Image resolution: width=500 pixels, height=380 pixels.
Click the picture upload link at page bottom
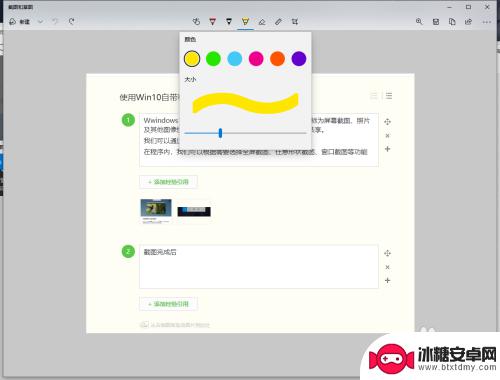[175, 325]
